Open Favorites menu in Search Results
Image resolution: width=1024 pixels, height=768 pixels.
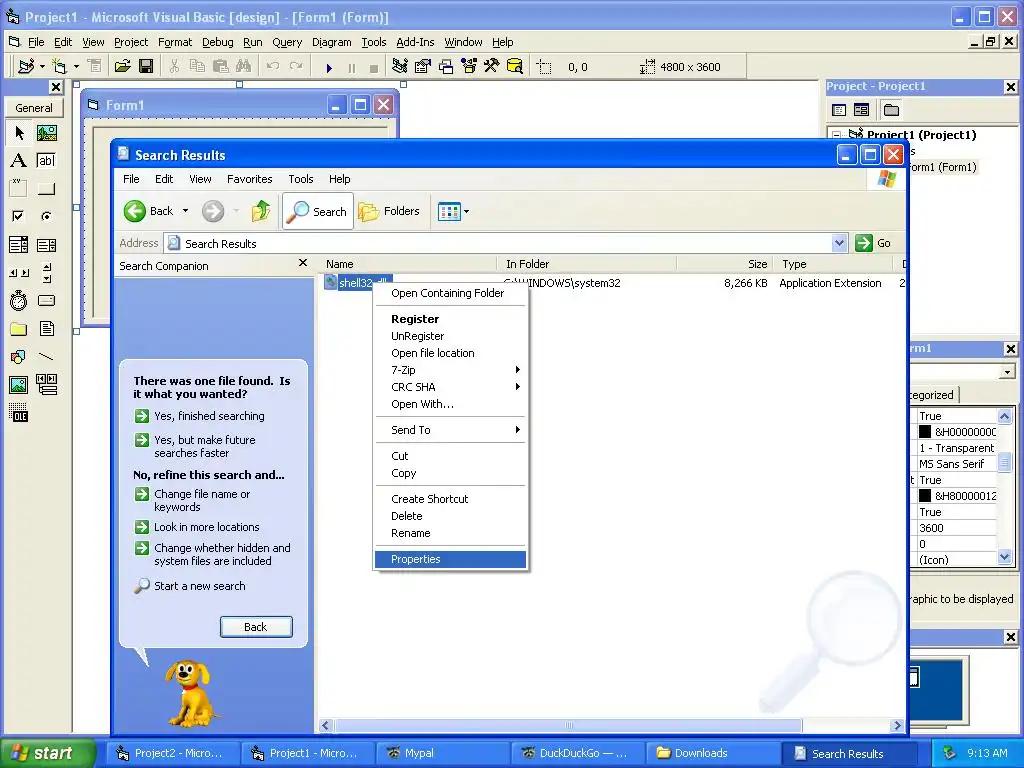tap(249, 179)
